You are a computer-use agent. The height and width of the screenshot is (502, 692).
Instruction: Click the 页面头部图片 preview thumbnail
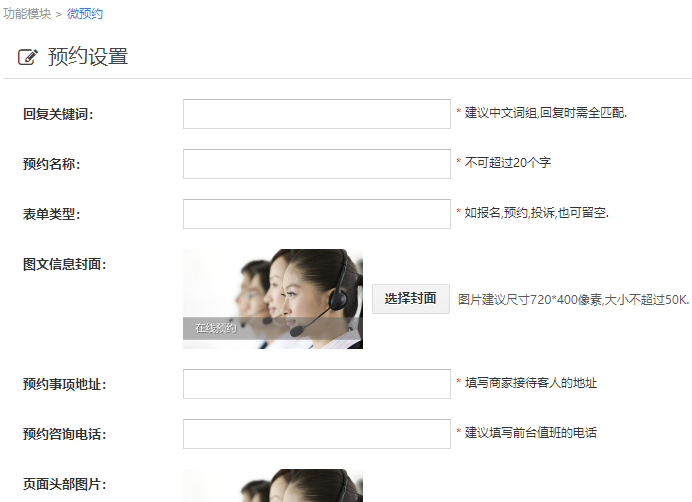[272, 486]
